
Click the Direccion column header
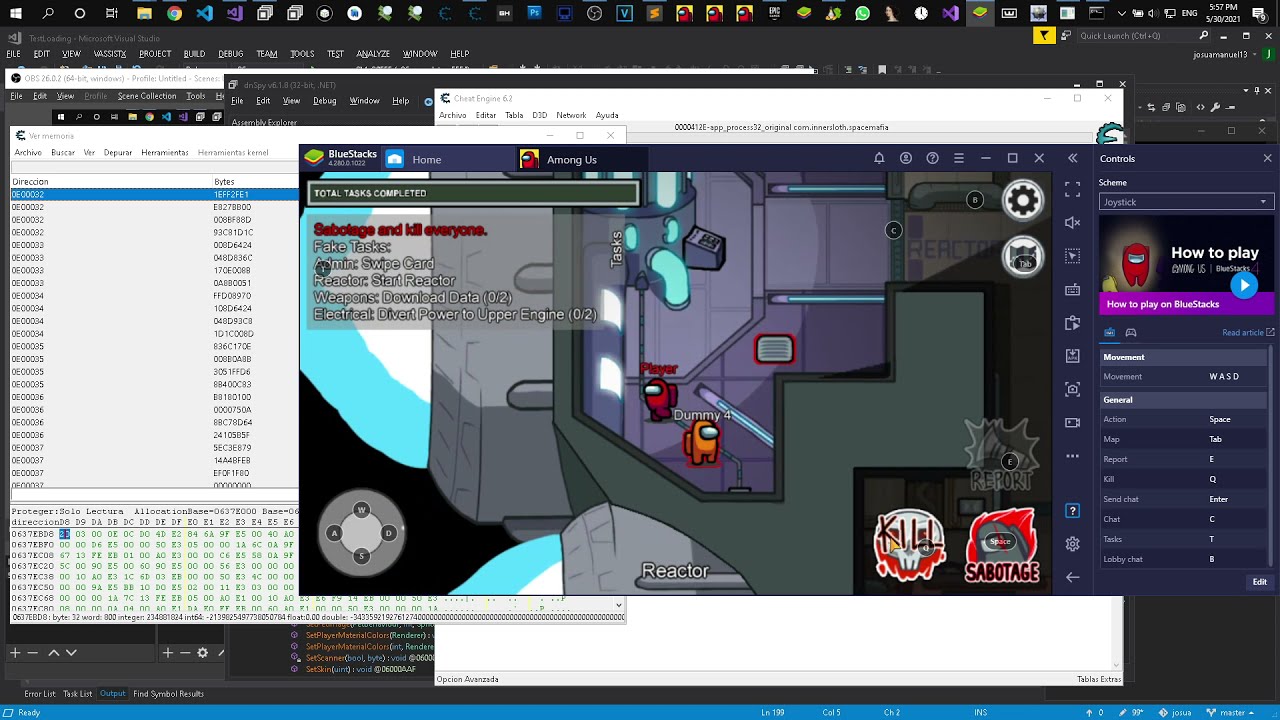tap(30, 182)
